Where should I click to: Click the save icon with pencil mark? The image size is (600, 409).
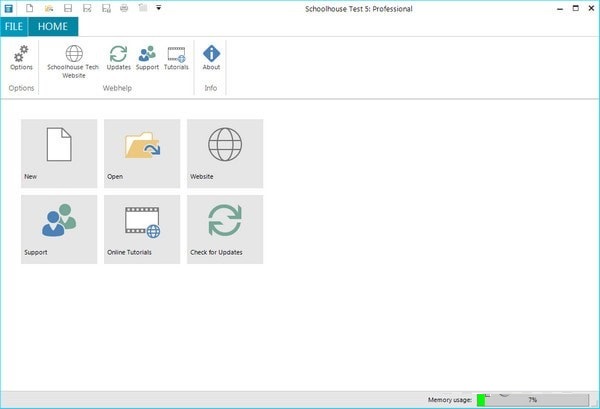click(x=87, y=8)
